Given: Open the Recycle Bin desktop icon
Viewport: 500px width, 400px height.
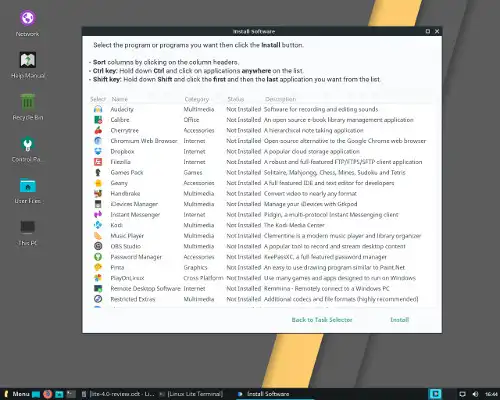Looking at the screenshot, I should [x=28, y=102].
